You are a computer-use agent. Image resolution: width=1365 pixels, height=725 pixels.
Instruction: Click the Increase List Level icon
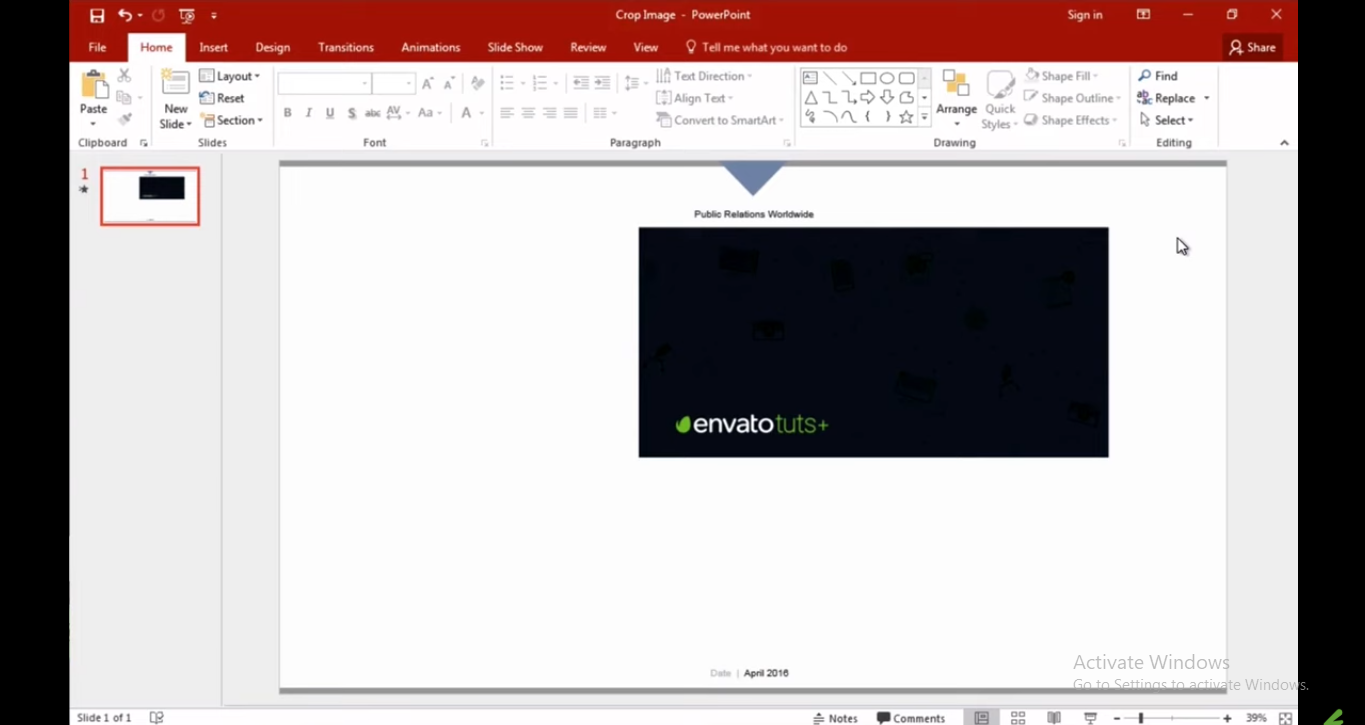[602, 83]
